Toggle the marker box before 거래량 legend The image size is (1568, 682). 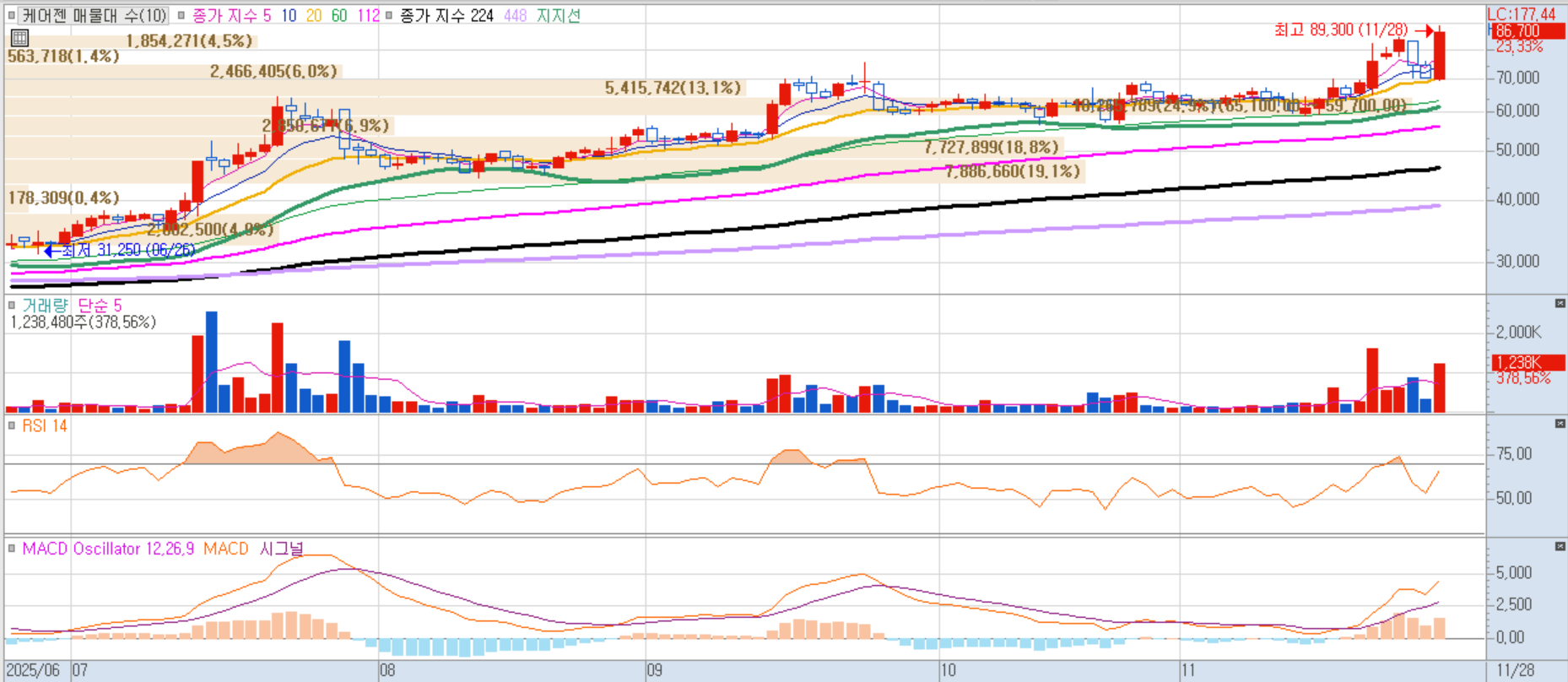point(12,305)
